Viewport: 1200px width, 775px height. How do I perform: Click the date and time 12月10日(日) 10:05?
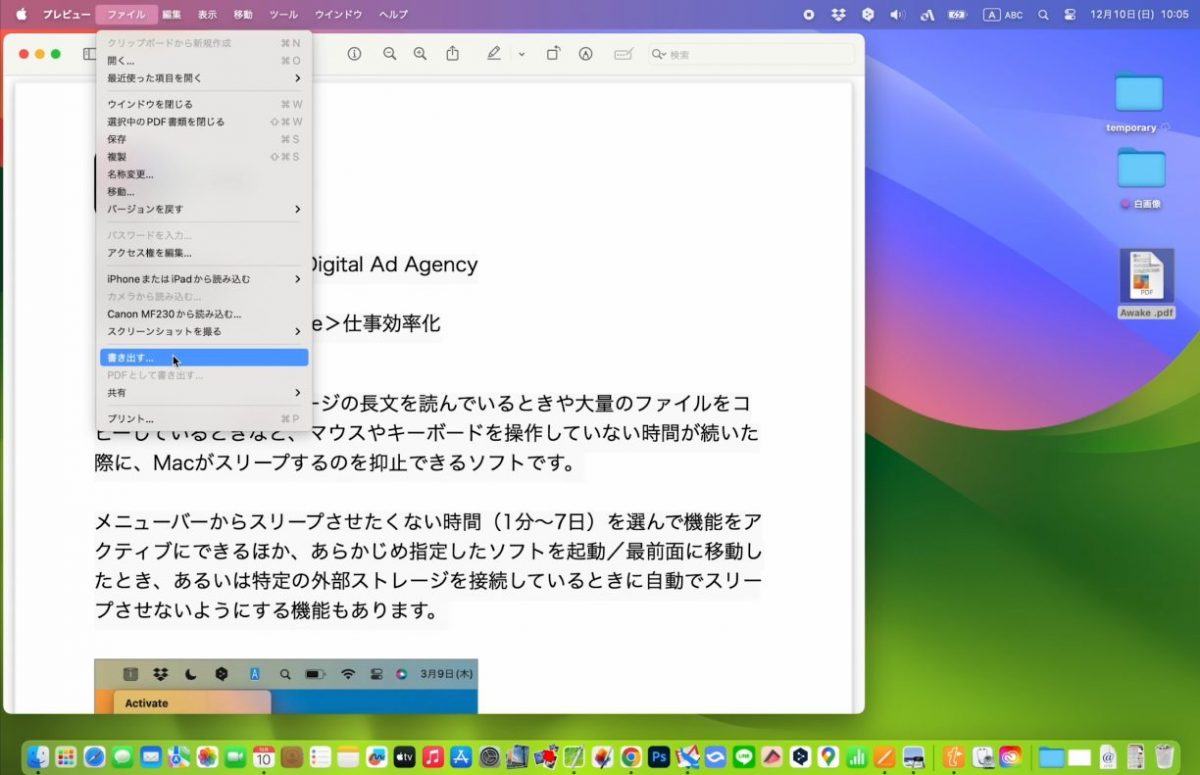tap(1139, 15)
